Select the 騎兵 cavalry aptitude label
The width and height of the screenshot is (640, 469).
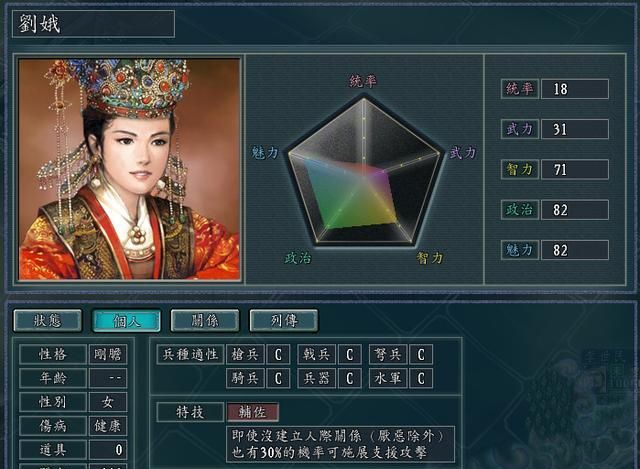[x=245, y=378]
